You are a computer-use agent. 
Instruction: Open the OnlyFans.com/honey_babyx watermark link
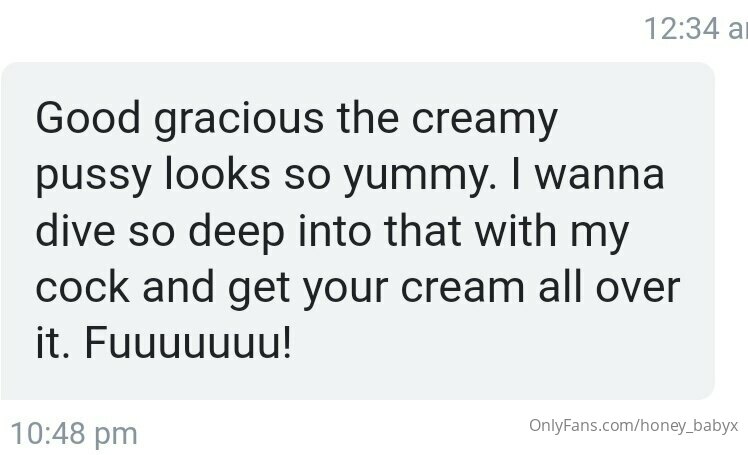(634, 425)
